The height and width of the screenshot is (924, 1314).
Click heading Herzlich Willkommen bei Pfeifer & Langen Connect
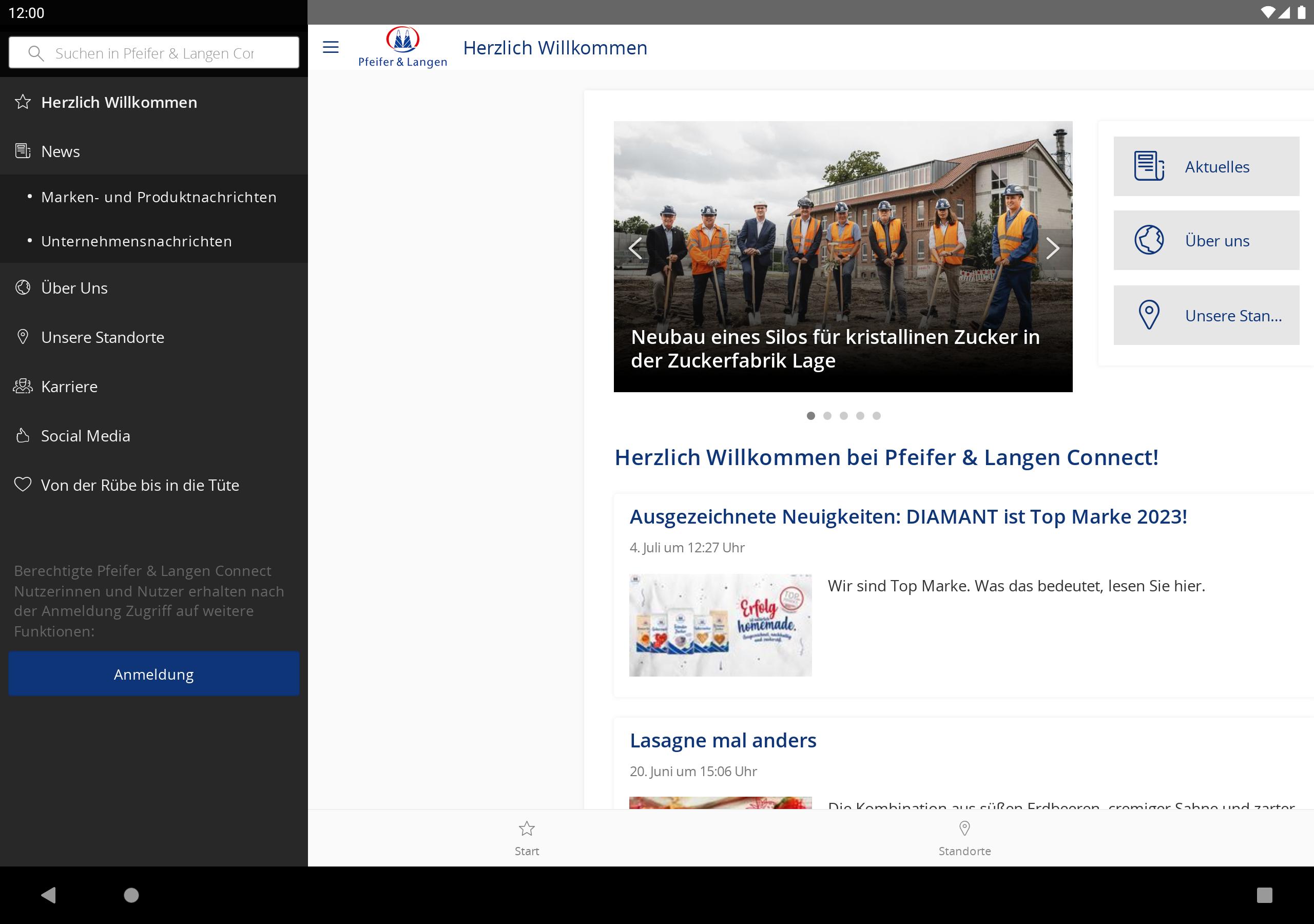pos(886,457)
